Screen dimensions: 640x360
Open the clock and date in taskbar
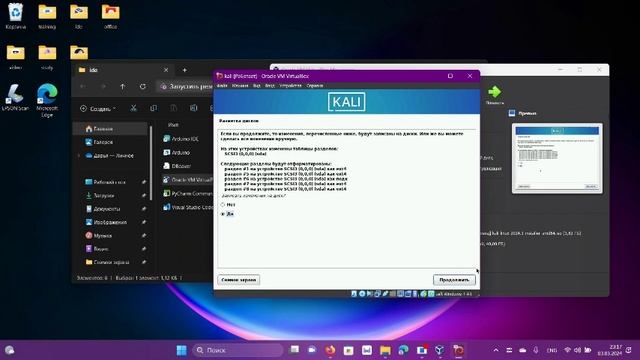pyautogui.click(x=610, y=350)
